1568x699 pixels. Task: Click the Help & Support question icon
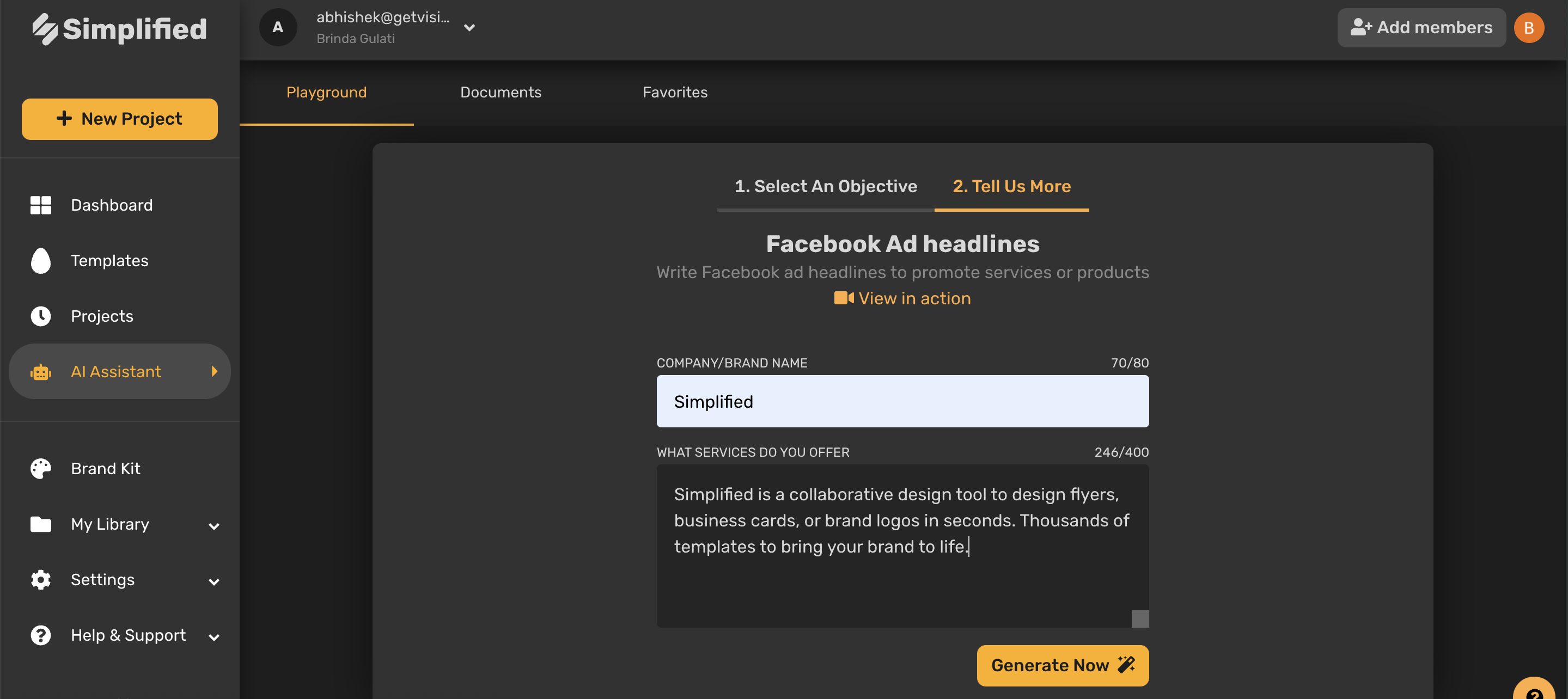coord(41,635)
